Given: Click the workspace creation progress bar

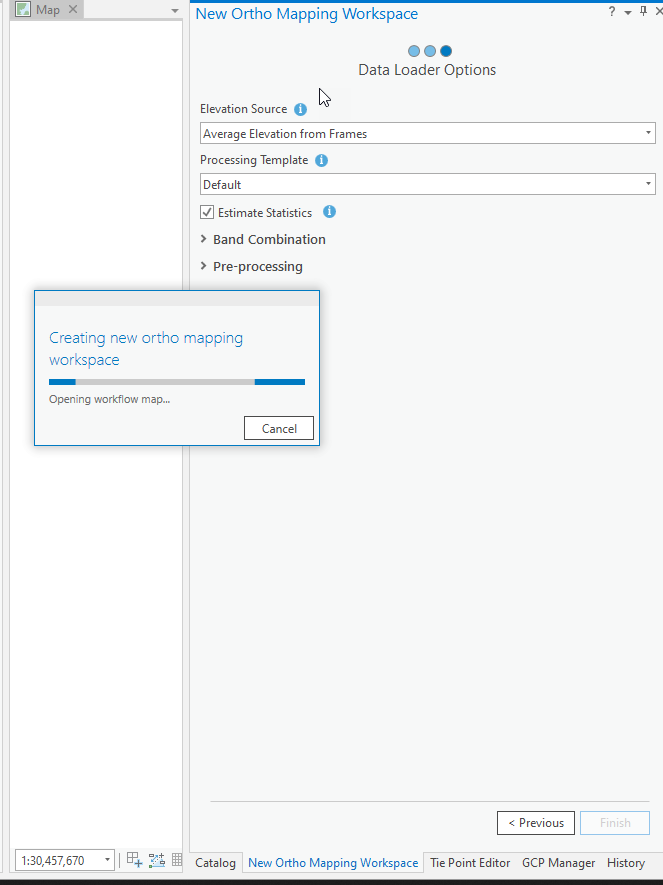Looking at the screenshot, I should [x=177, y=381].
